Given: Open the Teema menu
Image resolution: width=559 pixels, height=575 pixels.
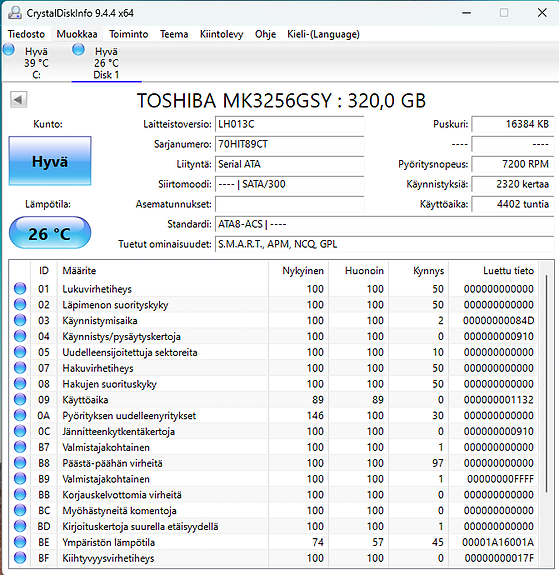Looking at the screenshot, I should [174, 34].
